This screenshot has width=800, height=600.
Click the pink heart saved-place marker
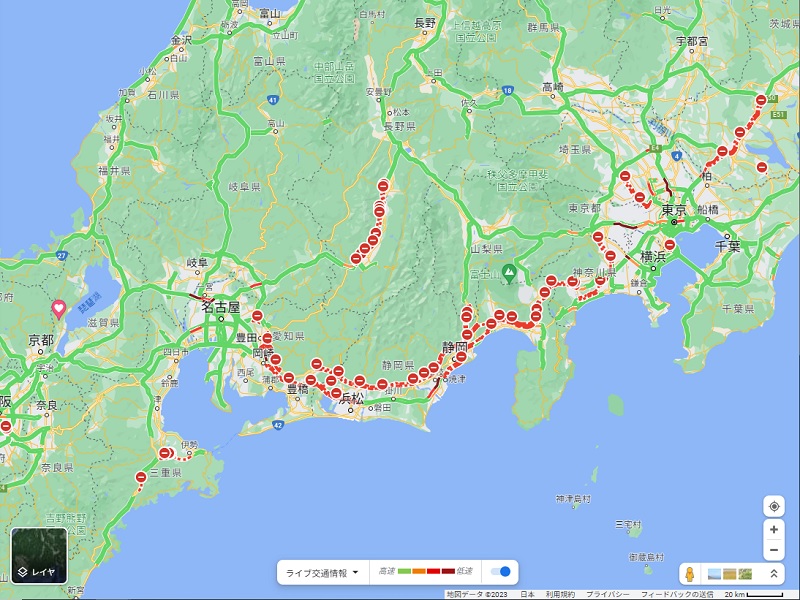point(59,309)
